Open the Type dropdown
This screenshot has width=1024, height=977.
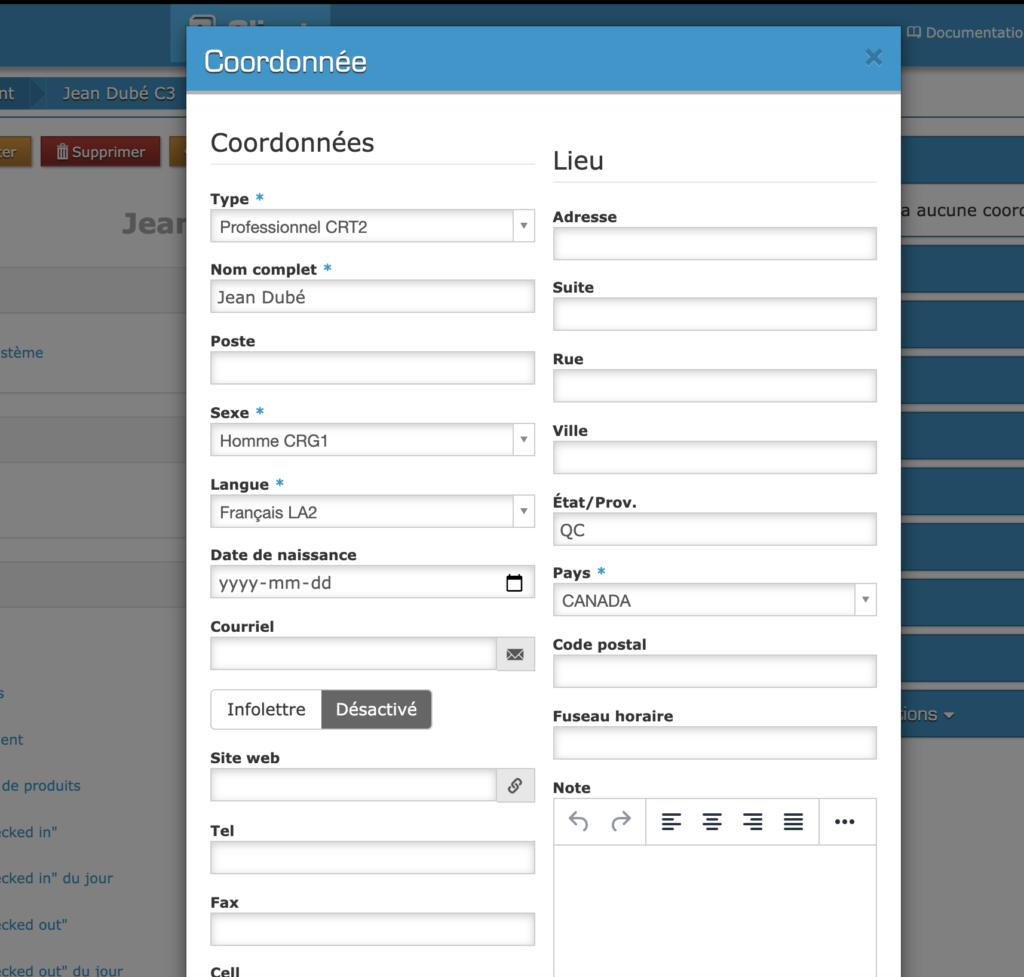pyautogui.click(x=372, y=227)
